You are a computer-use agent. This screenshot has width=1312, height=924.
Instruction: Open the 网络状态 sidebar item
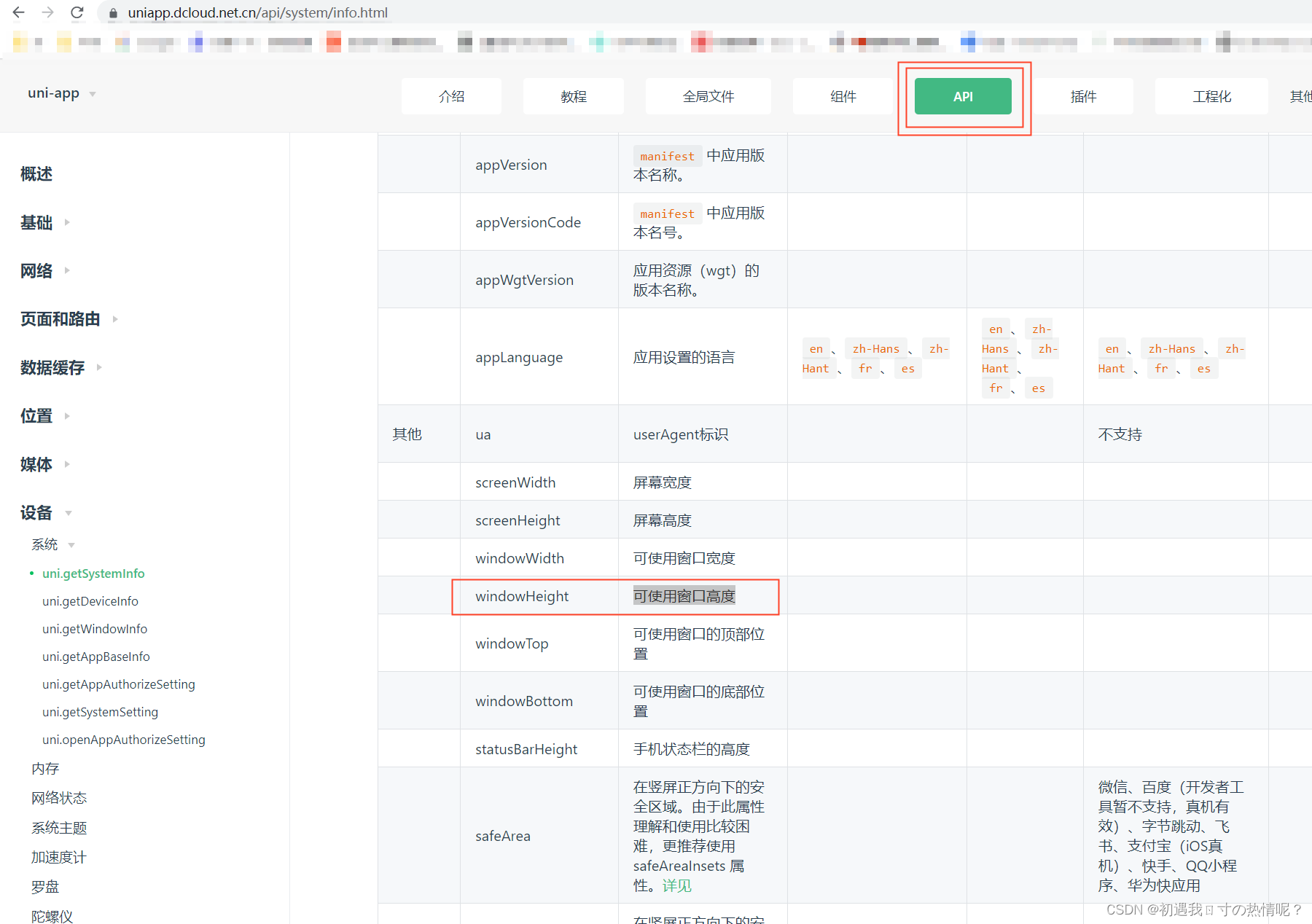pos(59,798)
